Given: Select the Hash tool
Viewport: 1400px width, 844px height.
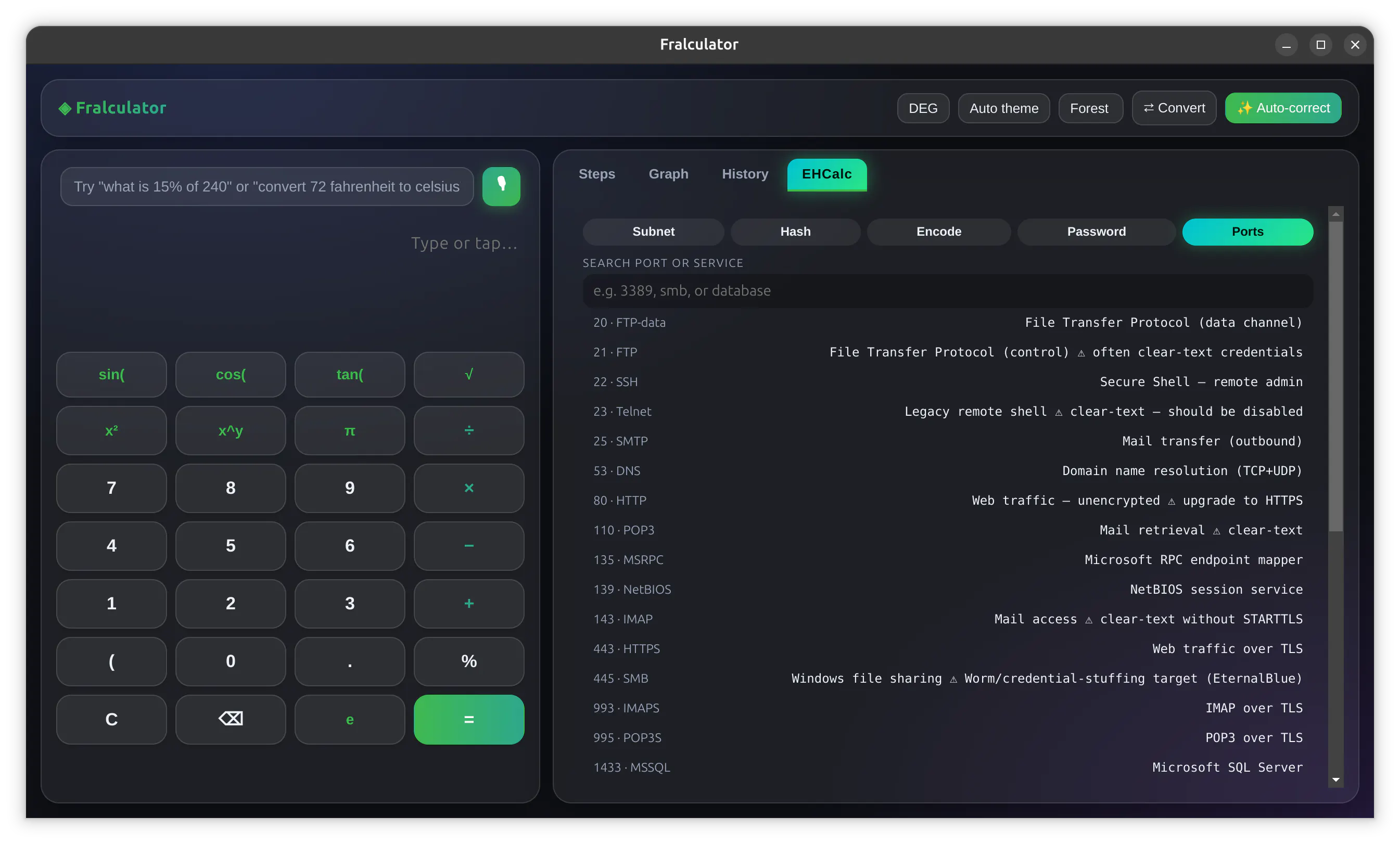Looking at the screenshot, I should click(x=795, y=232).
